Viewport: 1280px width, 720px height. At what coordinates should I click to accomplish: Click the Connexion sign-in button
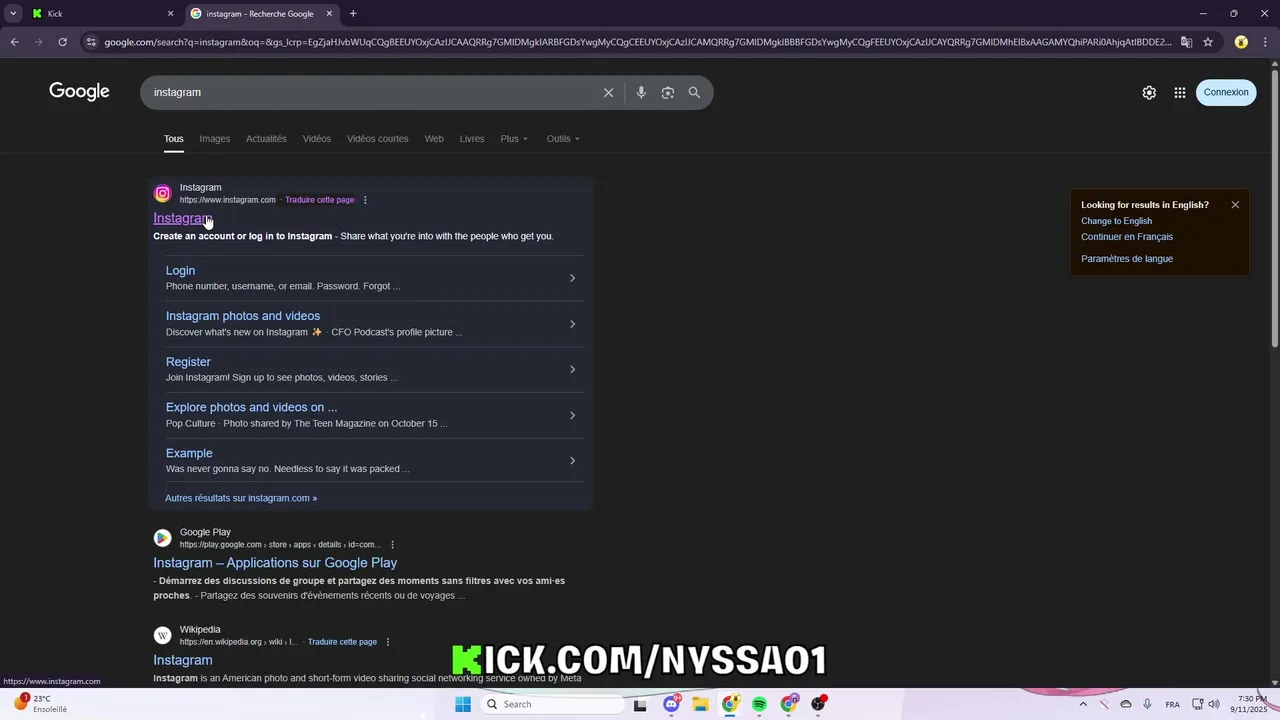pos(1226,92)
